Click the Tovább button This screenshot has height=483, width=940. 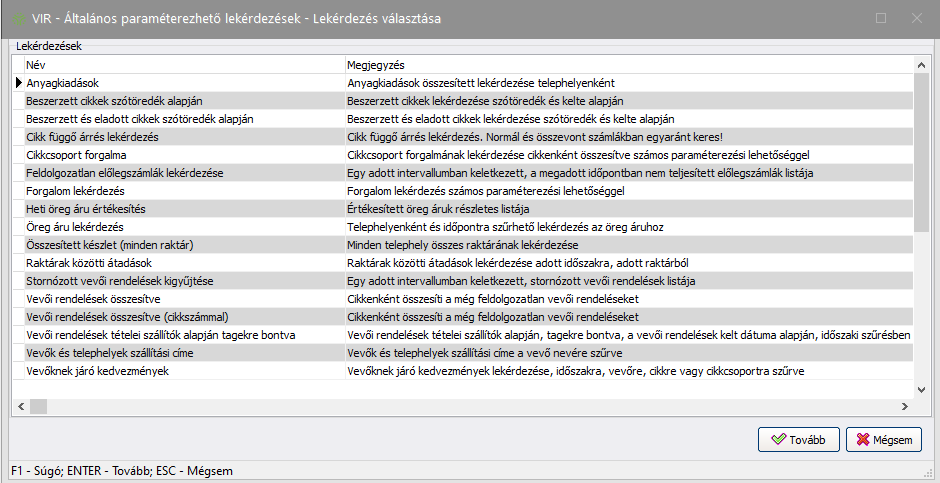coord(798,439)
